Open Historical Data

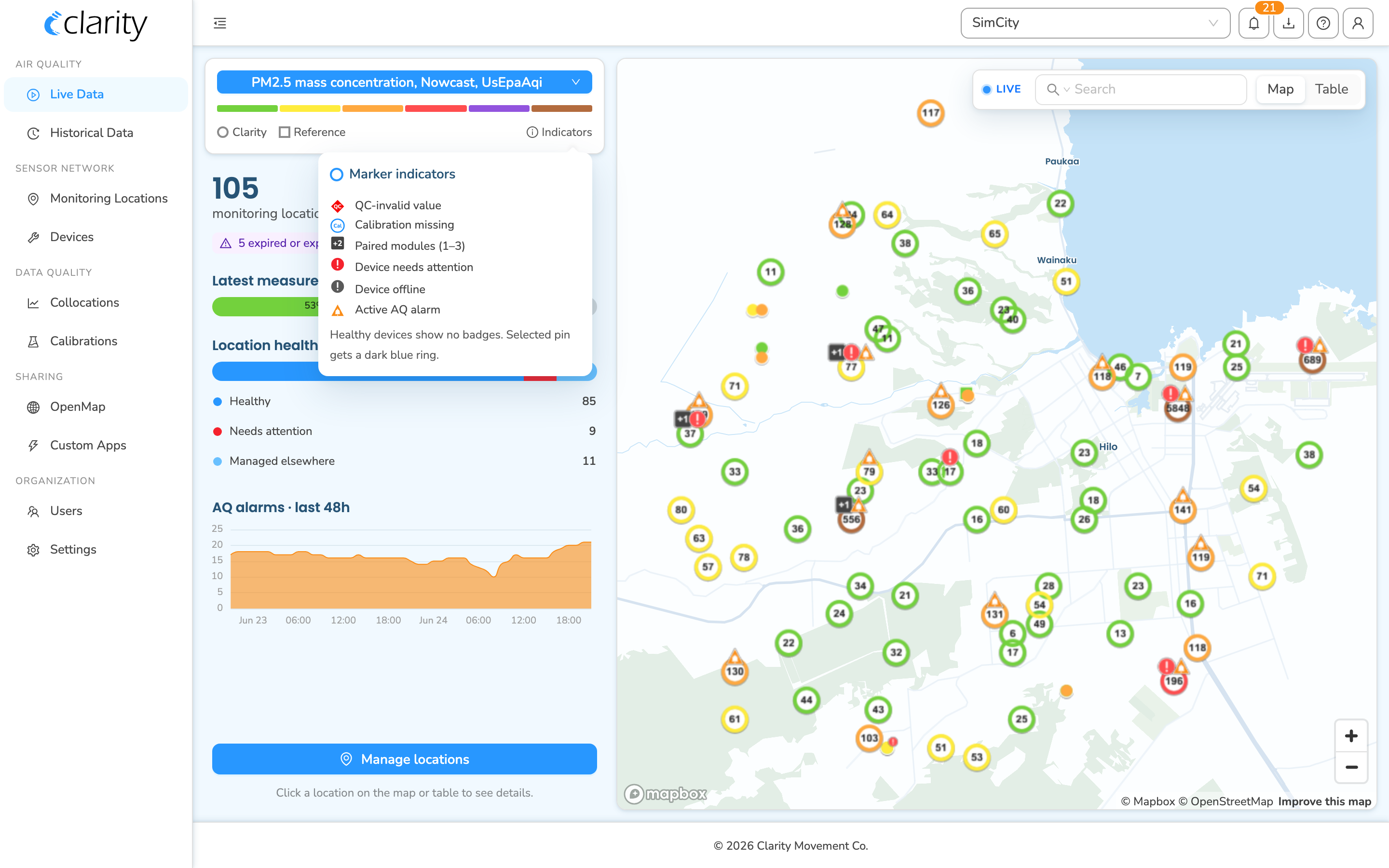(x=96, y=133)
